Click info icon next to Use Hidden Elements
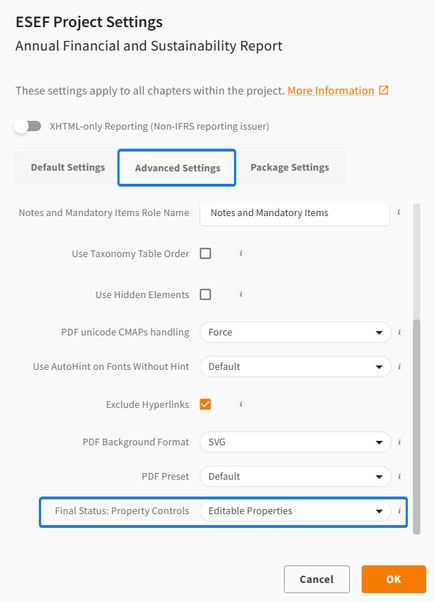435x602 pixels. [x=241, y=294]
